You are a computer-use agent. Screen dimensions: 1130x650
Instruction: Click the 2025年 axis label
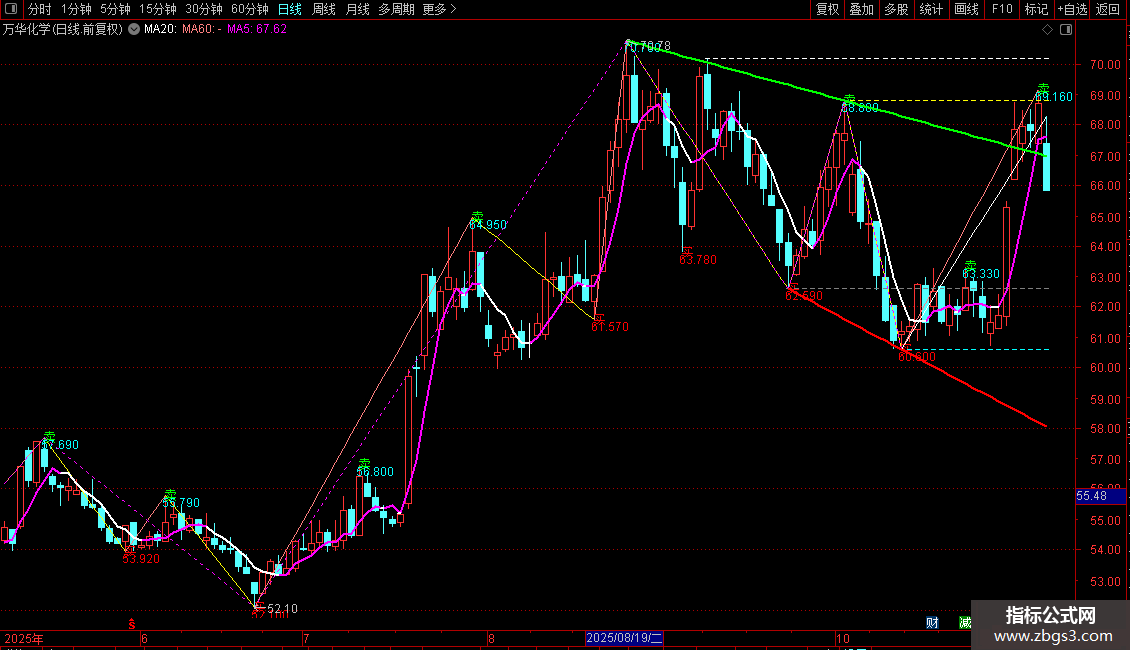(x=24, y=638)
